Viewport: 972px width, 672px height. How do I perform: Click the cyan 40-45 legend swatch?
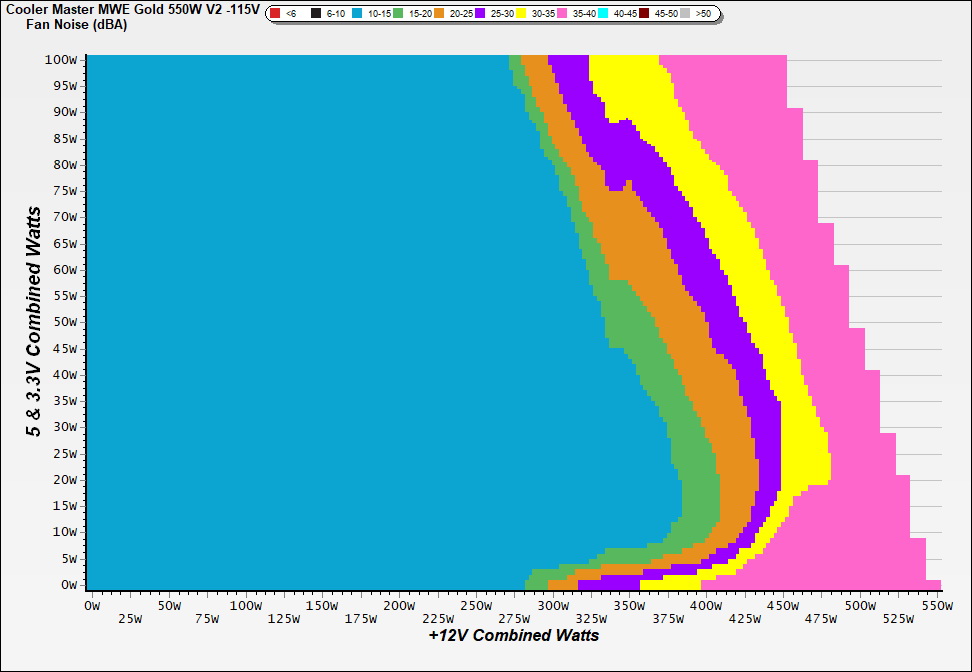[603, 14]
